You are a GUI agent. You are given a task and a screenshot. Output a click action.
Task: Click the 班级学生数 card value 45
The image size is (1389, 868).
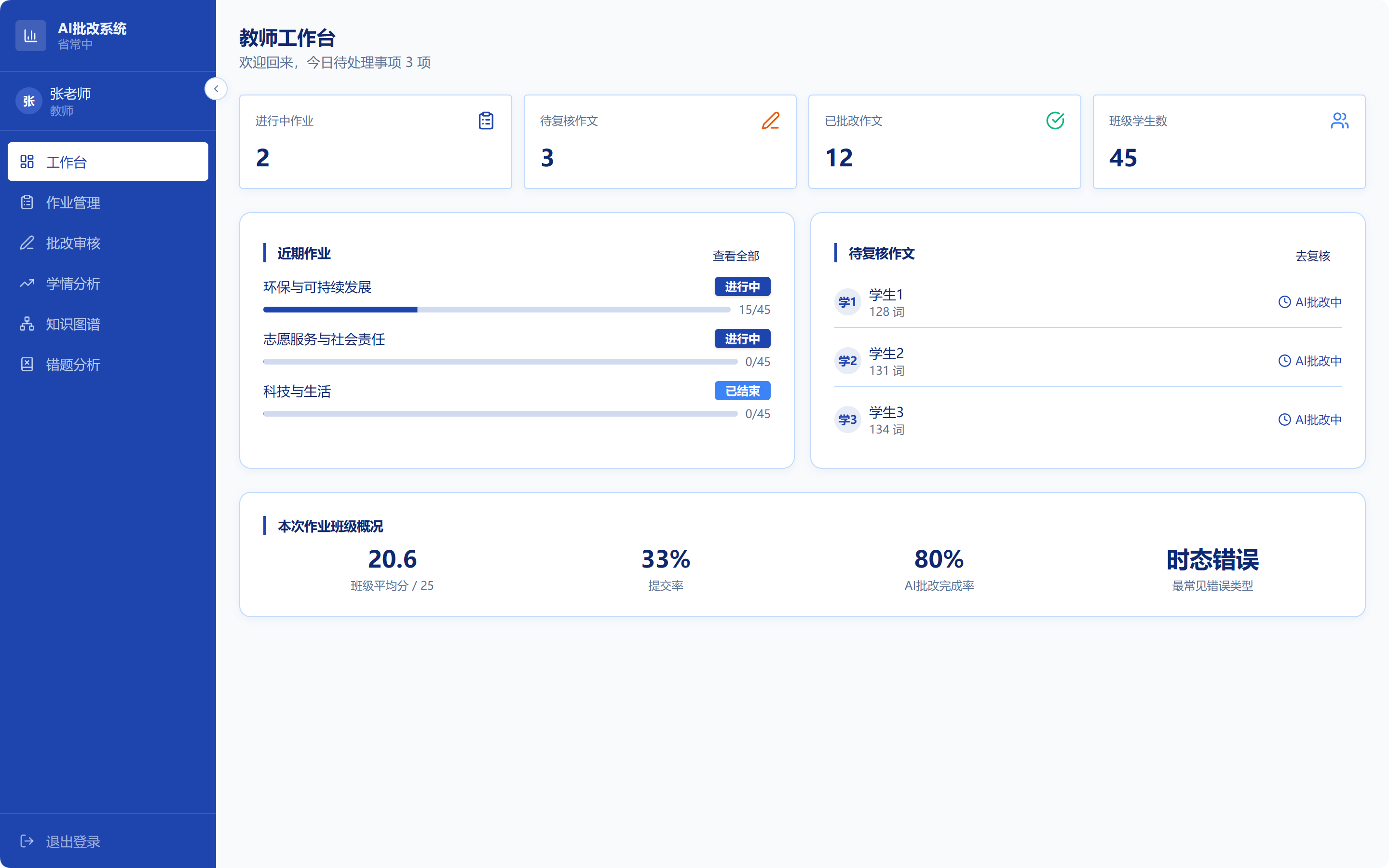point(1123,158)
